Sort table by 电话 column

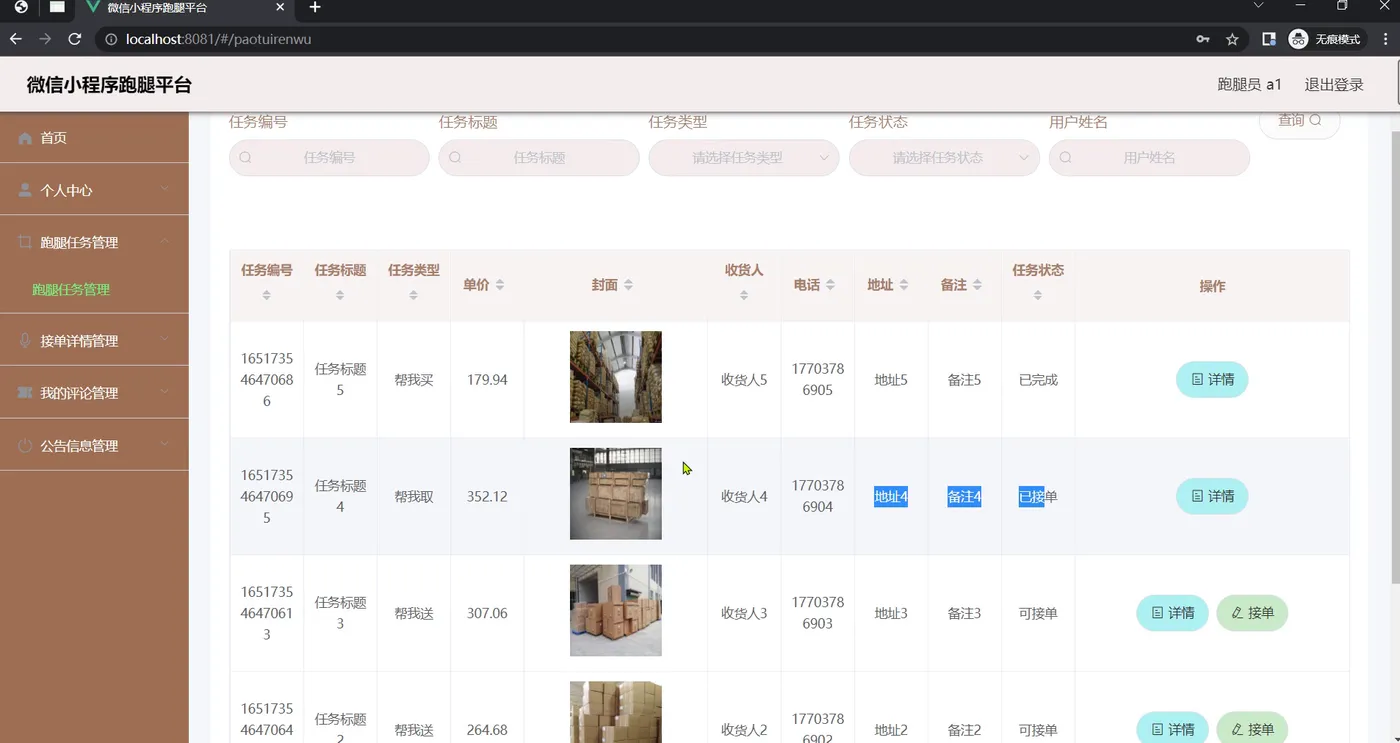click(830, 285)
